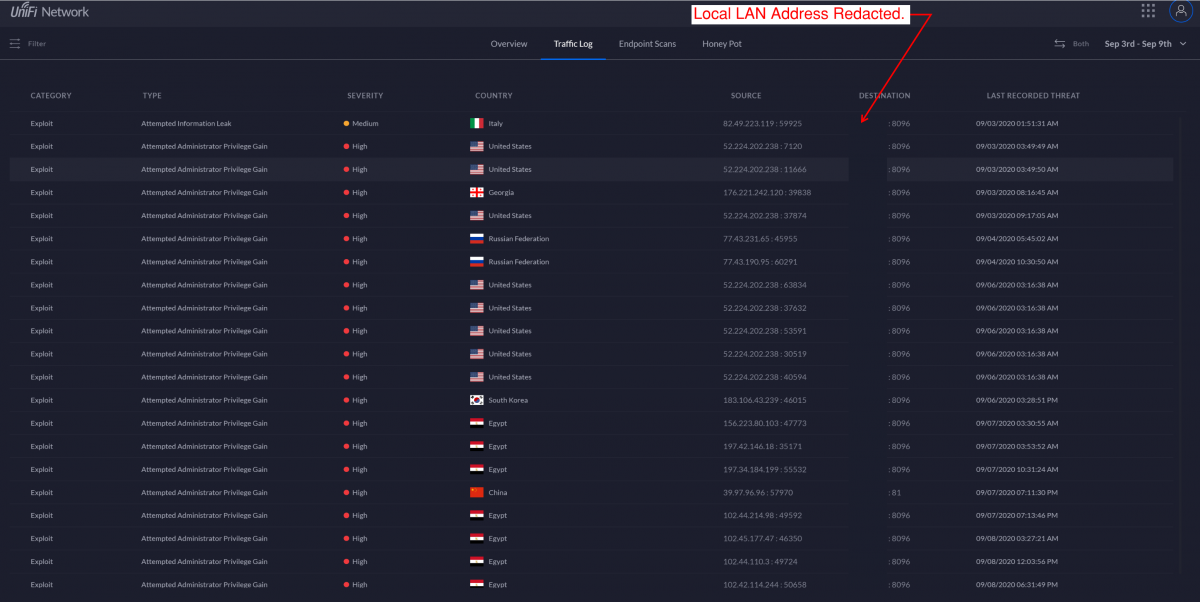Click source 176.221.242.120 : 39838
The height and width of the screenshot is (602, 1200).
[767, 192]
